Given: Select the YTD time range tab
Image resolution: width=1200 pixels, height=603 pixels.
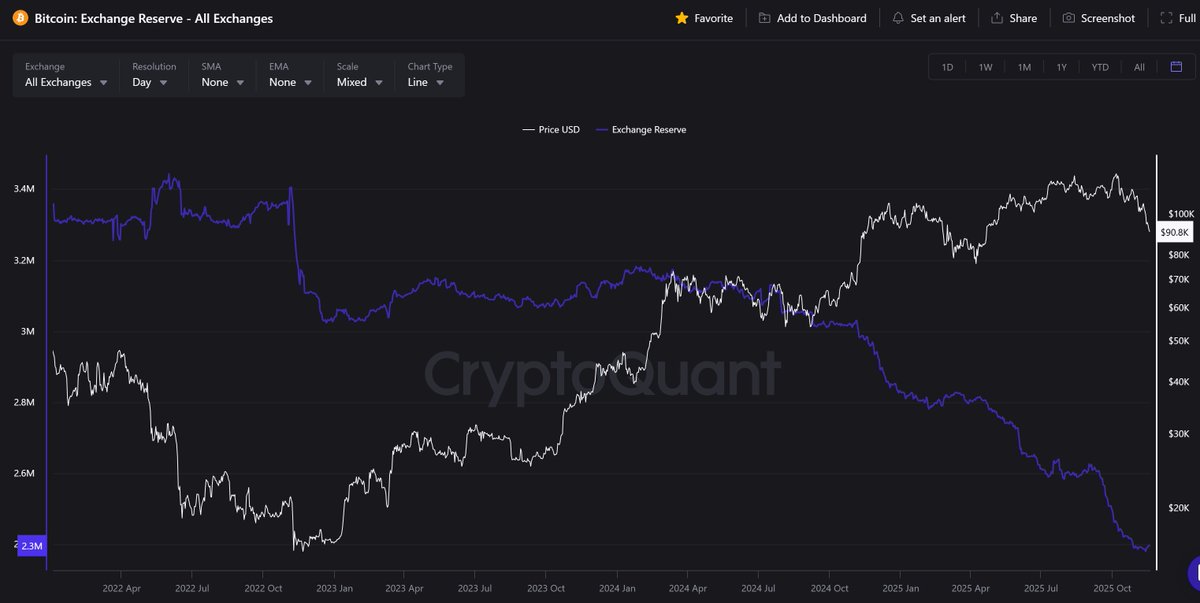Looking at the screenshot, I should coord(1100,66).
